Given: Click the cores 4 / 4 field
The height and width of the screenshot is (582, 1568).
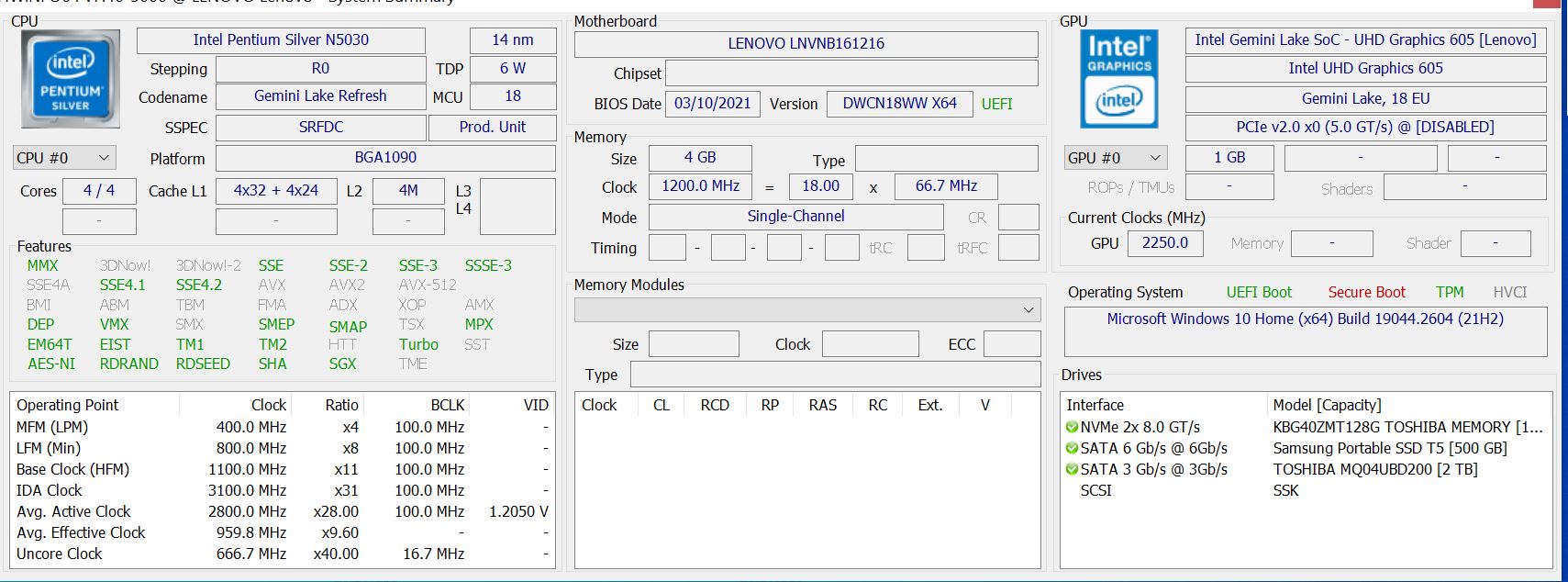Looking at the screenshot, I should [x=99, y=191].
